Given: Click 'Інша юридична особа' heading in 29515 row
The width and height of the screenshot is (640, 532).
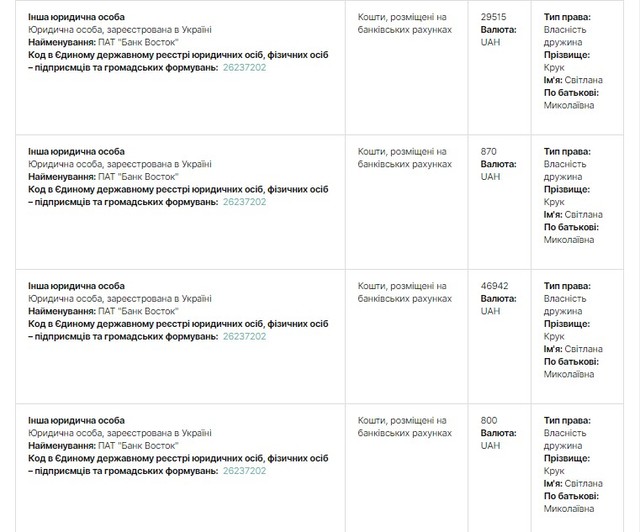Looking at the screenshot, I should coord(76,17).
